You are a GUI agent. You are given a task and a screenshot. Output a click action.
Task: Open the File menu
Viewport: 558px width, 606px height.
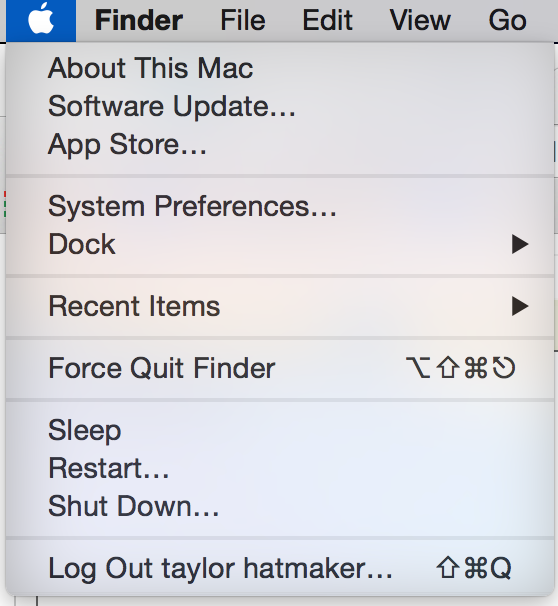click(243, 20)
